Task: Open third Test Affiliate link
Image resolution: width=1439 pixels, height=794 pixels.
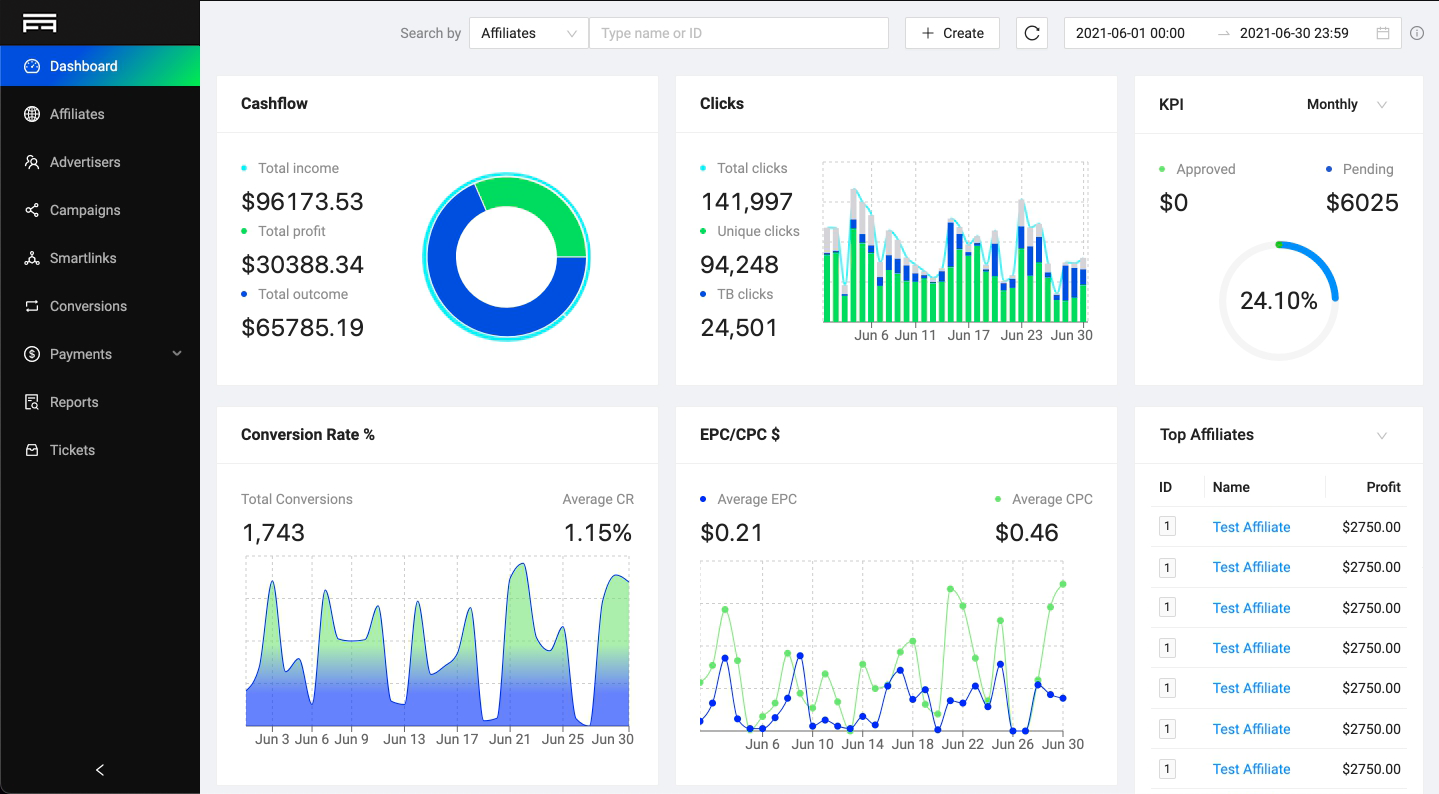Action: 1251,608
